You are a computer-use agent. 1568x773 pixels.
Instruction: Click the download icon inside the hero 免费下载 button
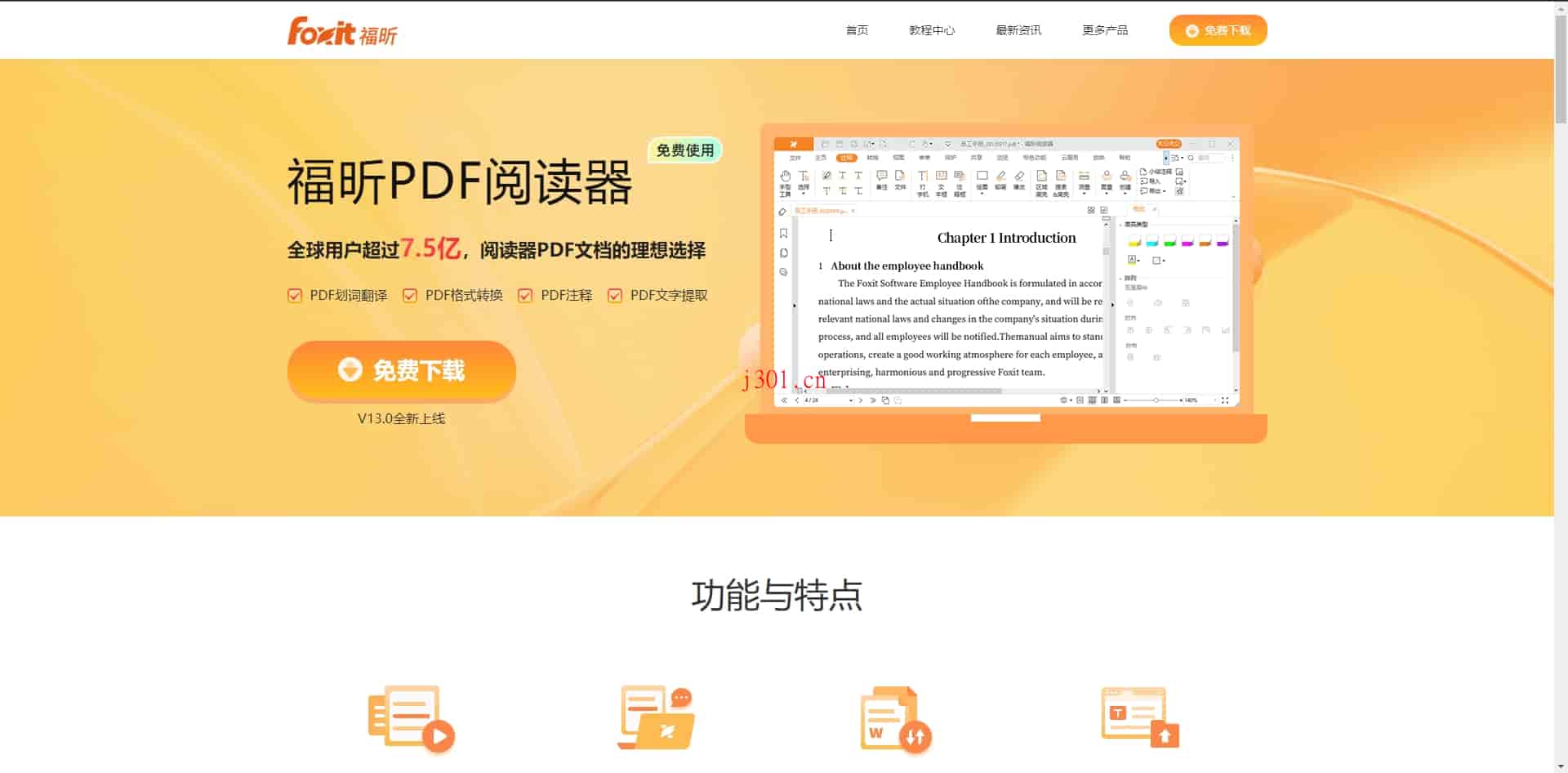pyautogui.click(x=350, y=369)
